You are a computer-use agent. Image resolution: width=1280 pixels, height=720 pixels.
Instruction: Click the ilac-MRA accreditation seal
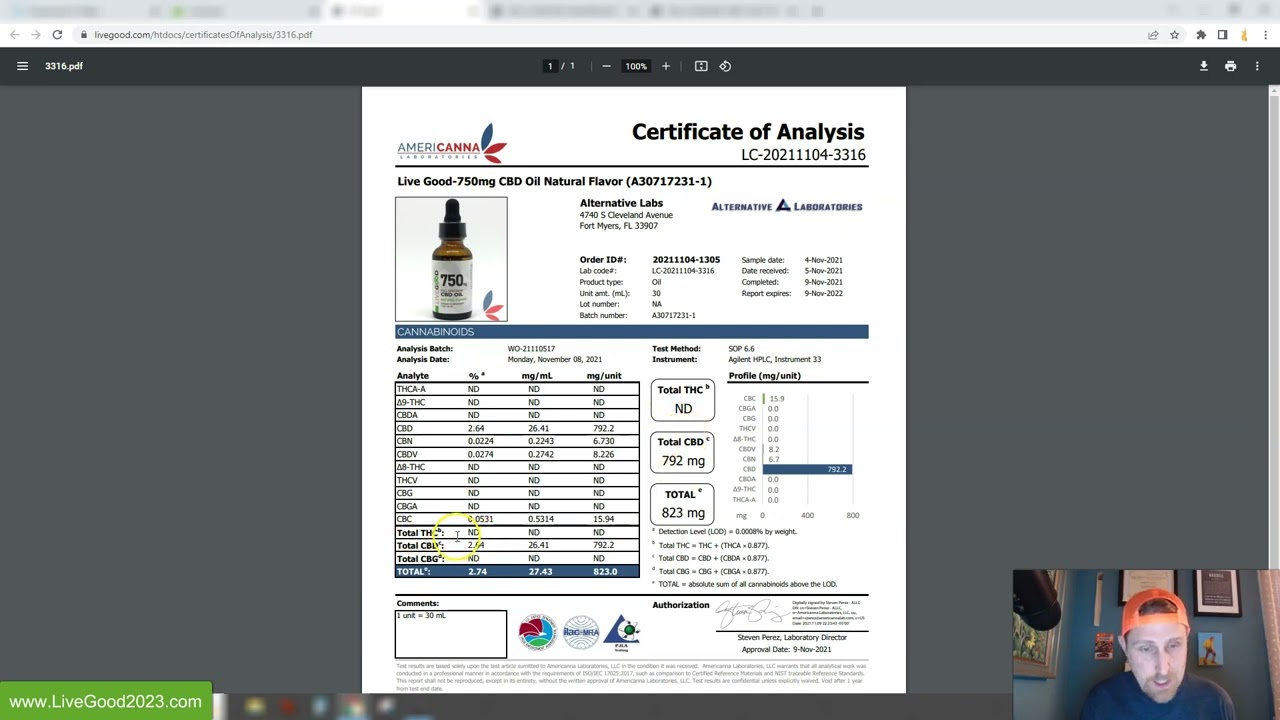pyautogui.click(x=581, y=632)
